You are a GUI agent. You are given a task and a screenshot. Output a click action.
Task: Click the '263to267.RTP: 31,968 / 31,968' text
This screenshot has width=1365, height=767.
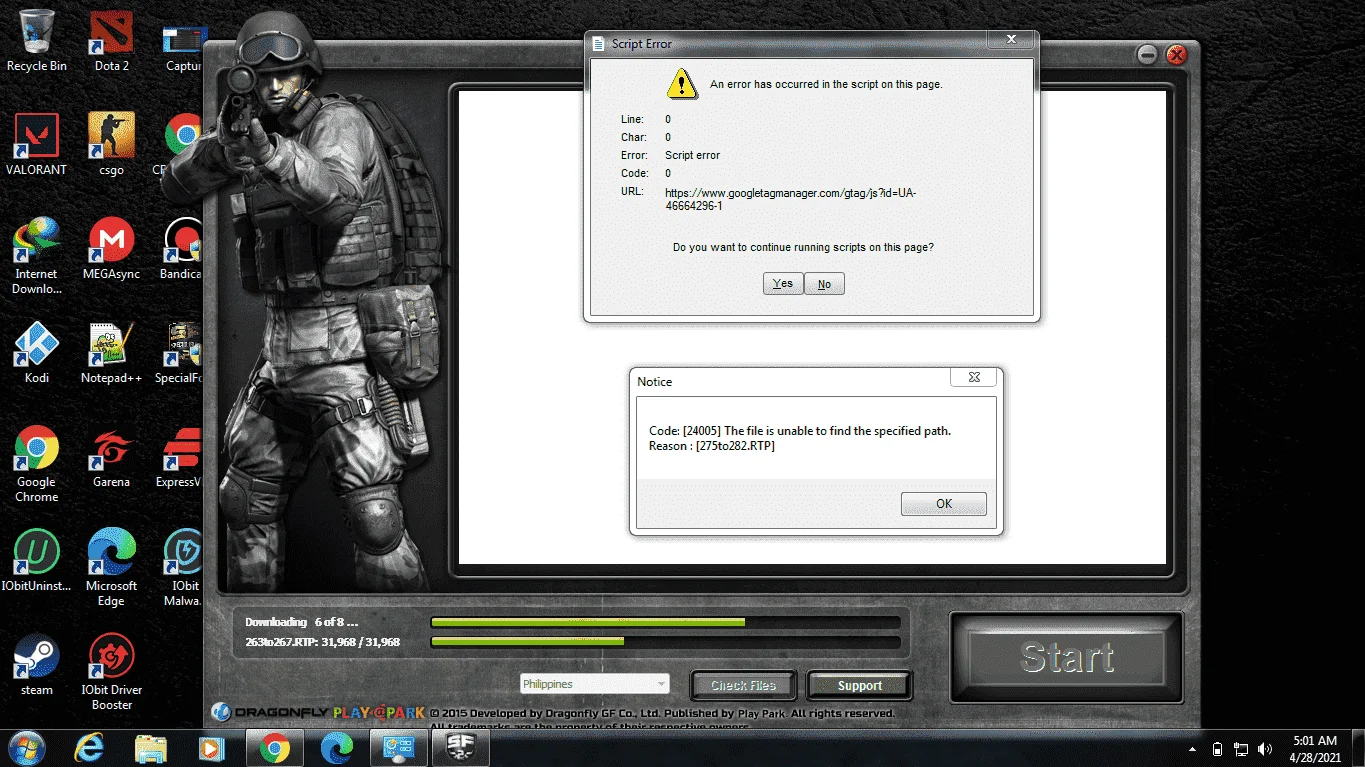tap(322, 642)
